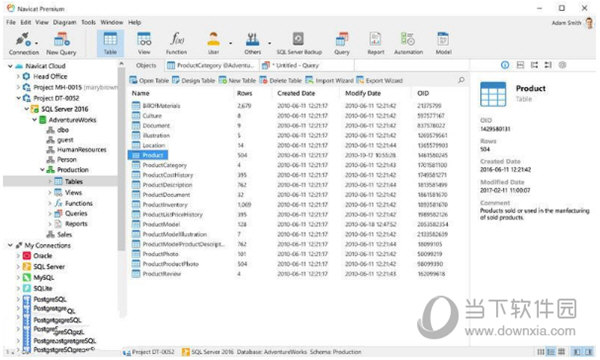The image size is (600, 360).
Task: Switch to ER diagram view icon
Action: click(561, 352)
